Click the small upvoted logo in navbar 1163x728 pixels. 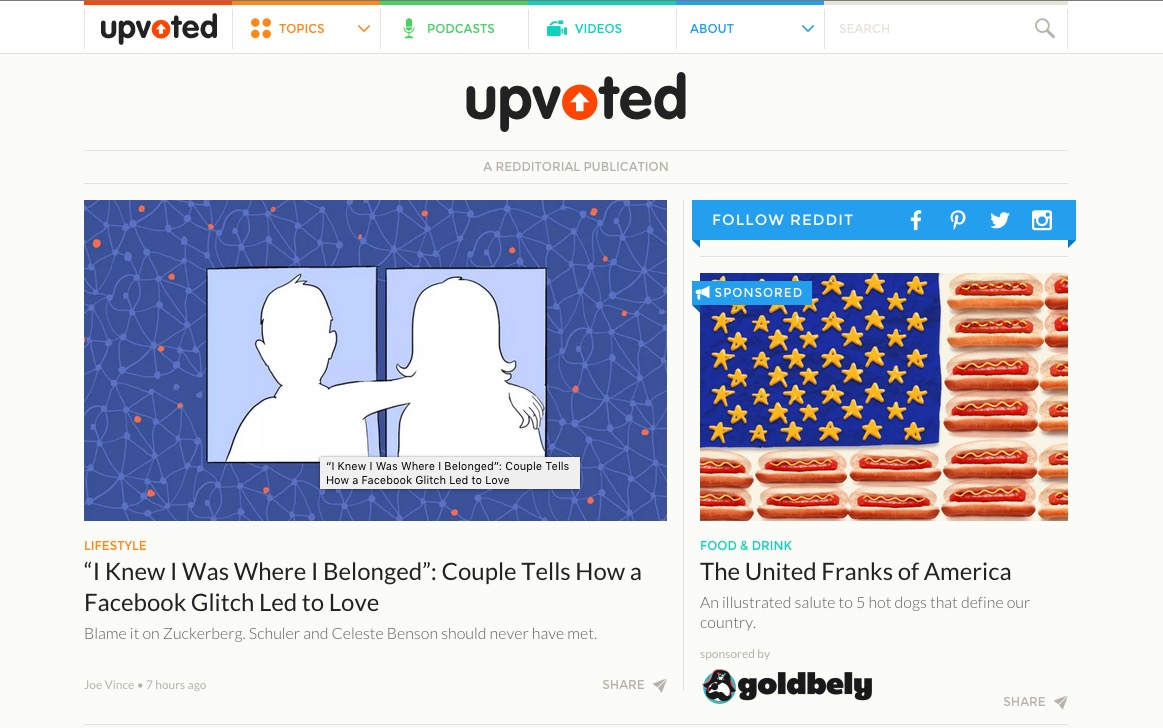coord(159,28)
